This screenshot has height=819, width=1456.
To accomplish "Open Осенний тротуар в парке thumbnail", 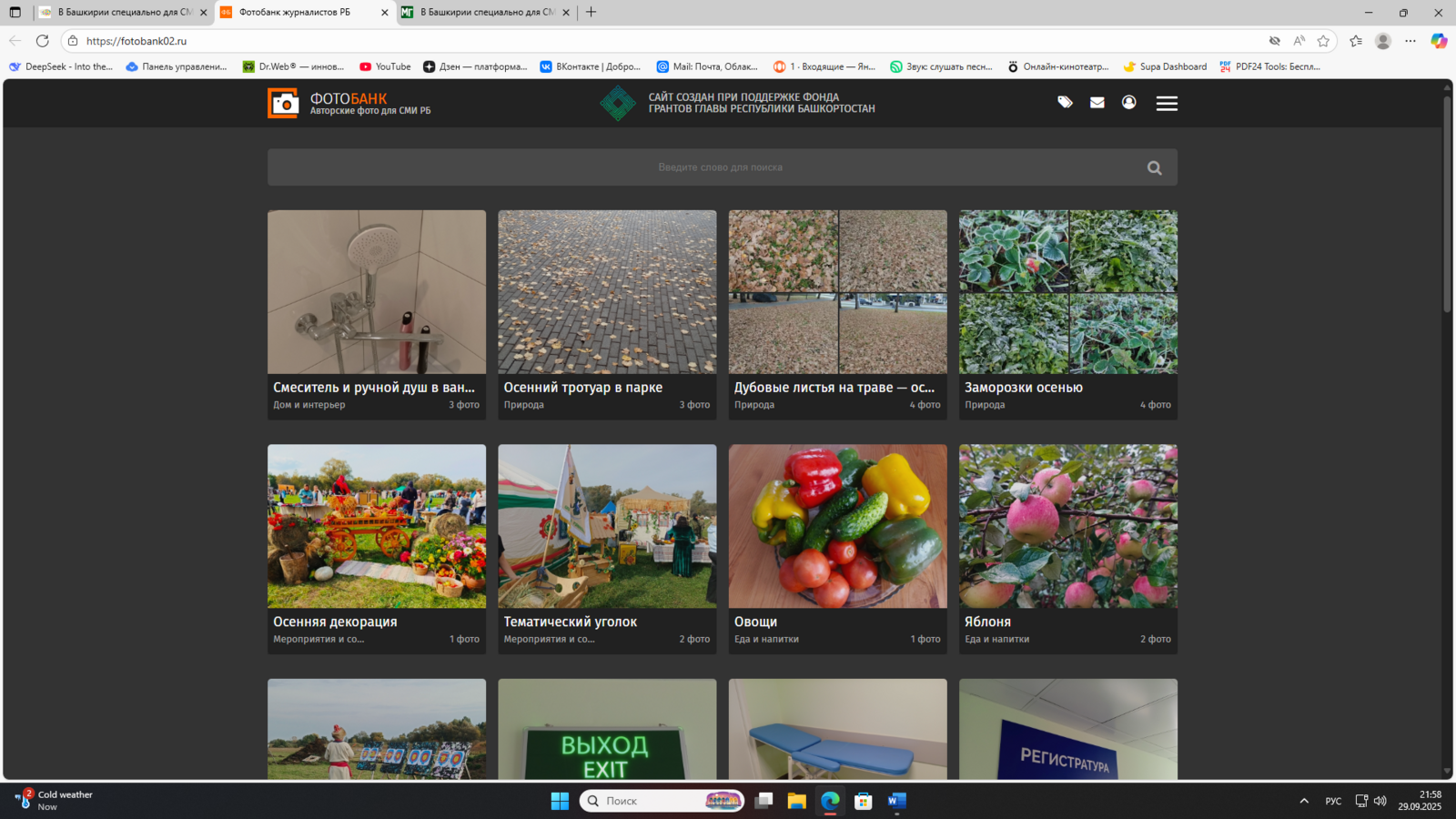I will tap(607, 292).
